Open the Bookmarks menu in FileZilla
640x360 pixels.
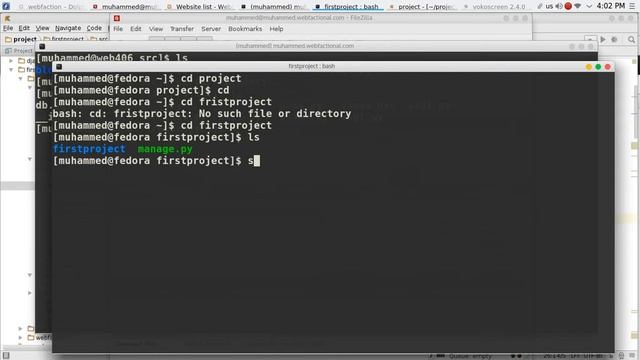[245, 29]
